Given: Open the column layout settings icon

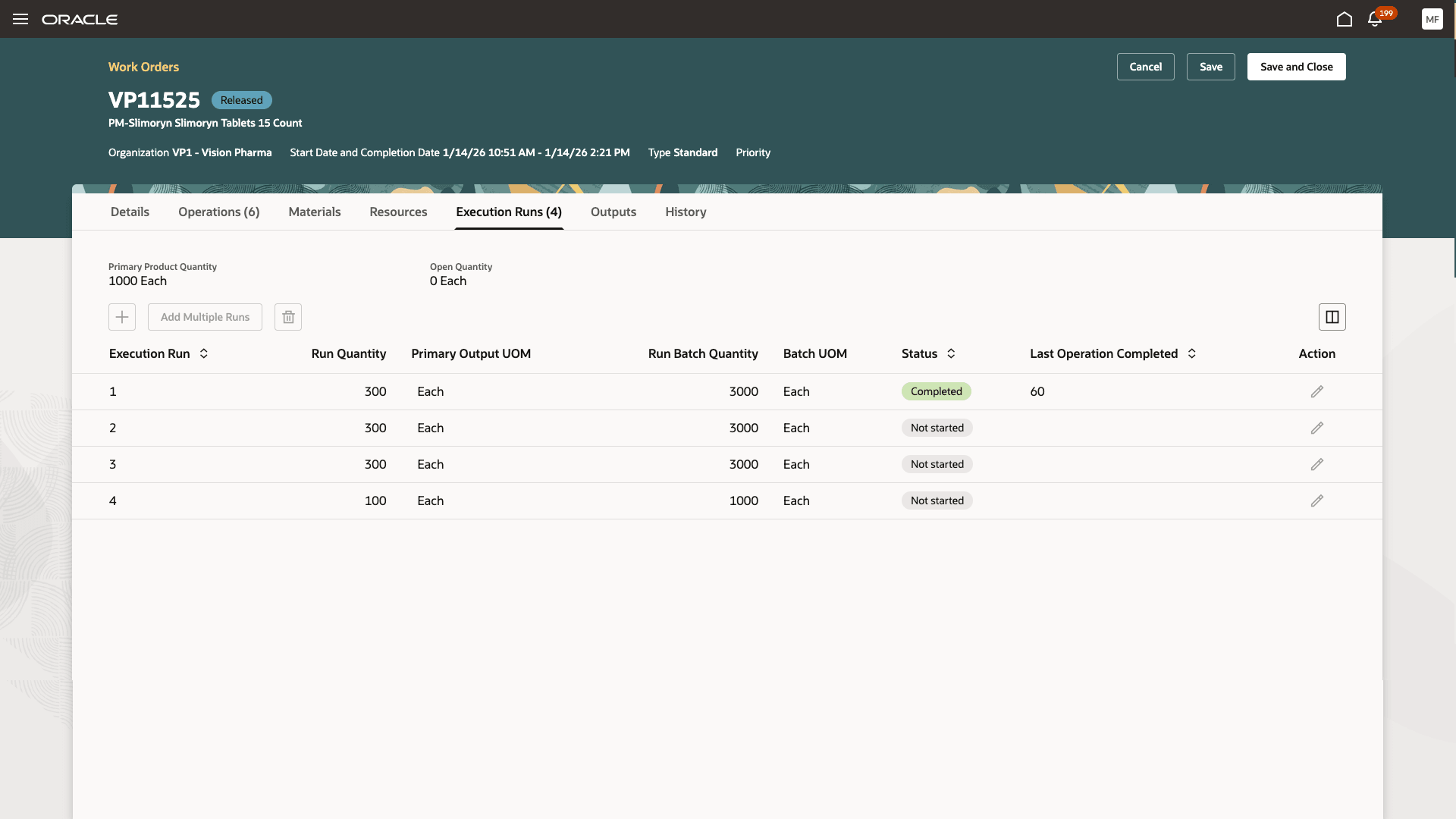Looking at the screenshot, I should coord(1332,317).
